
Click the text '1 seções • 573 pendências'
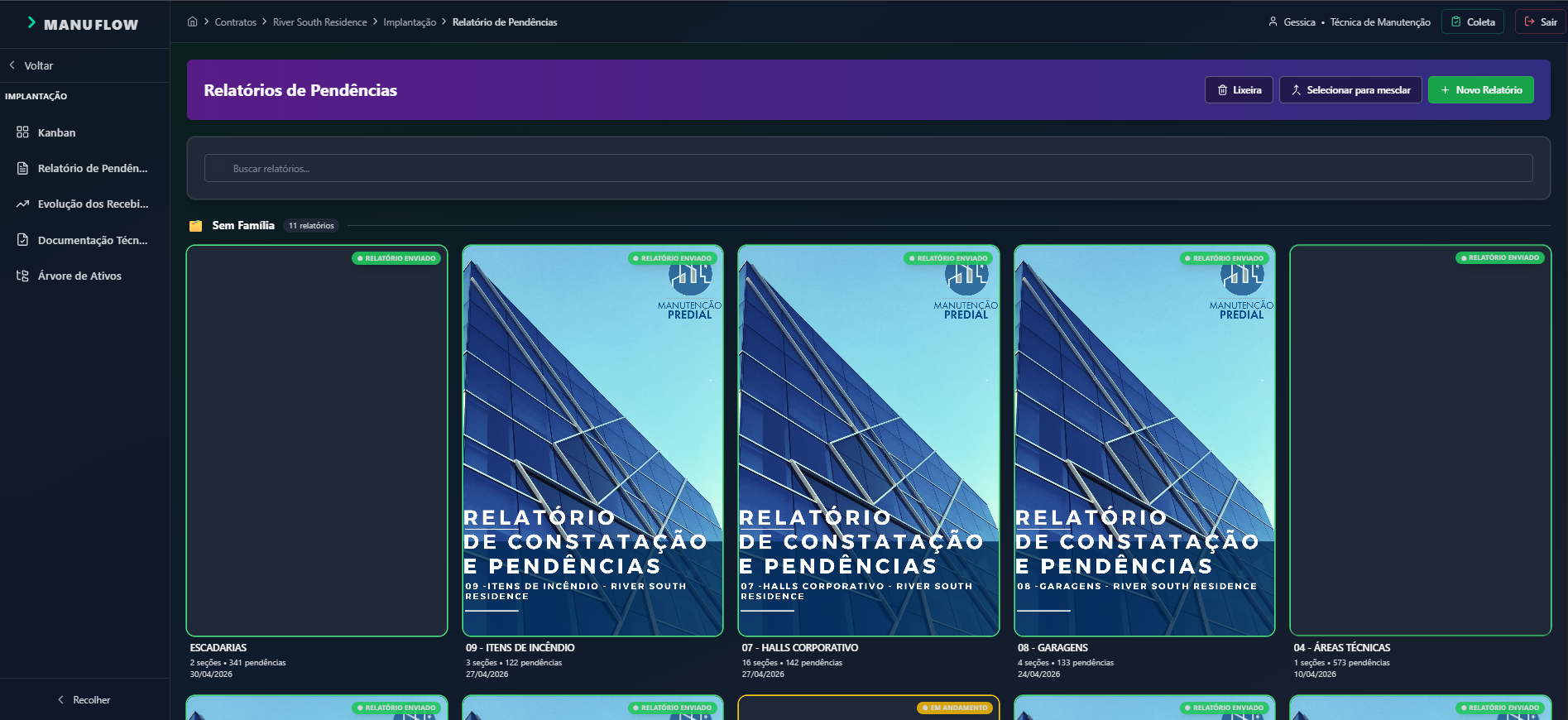click(x=1342, y=662)
